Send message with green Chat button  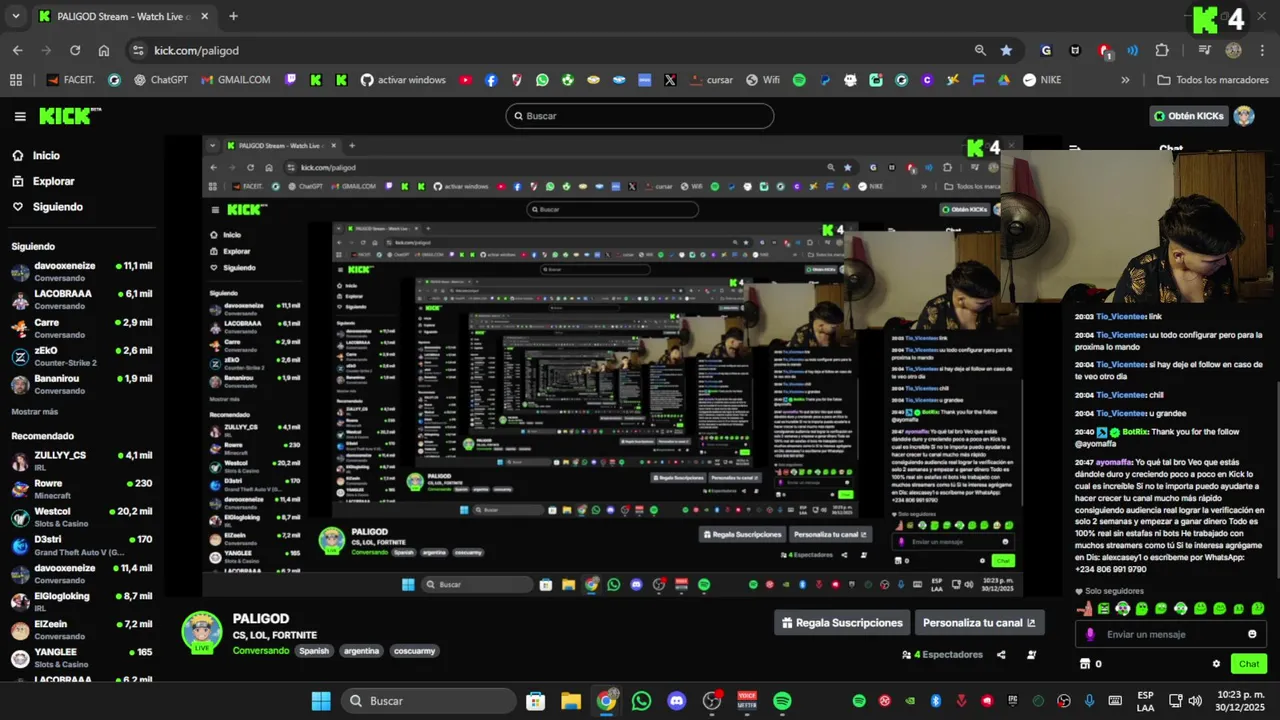[1249, 664]
